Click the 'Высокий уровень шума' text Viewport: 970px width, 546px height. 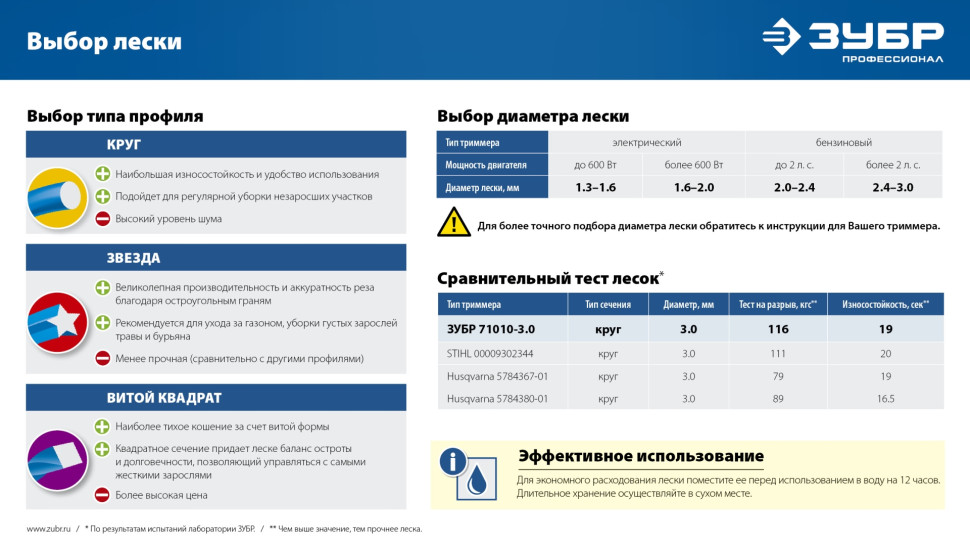coord(168,218)
